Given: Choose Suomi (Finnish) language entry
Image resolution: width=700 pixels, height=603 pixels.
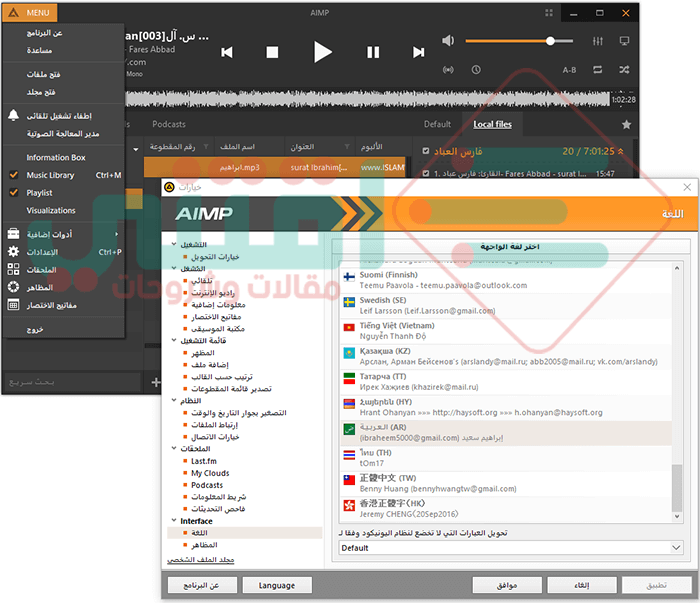Looking at the screenshot, I should [506, 280].
